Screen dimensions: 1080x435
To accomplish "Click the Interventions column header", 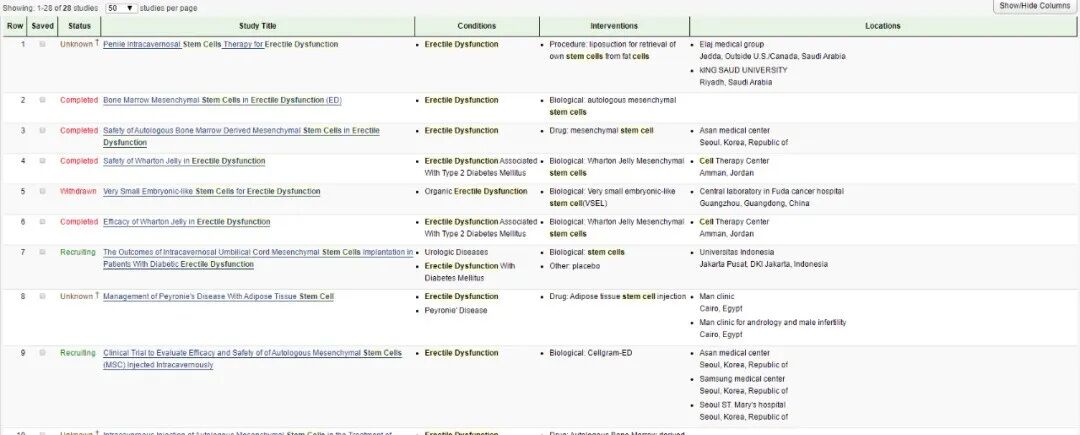I will tap(614, 26).
